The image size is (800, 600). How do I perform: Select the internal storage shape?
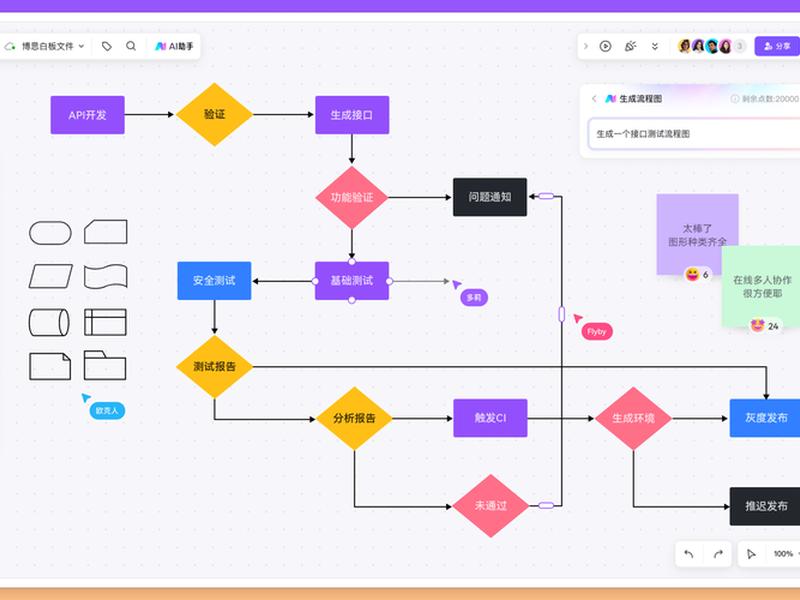[x=106, y=322]
